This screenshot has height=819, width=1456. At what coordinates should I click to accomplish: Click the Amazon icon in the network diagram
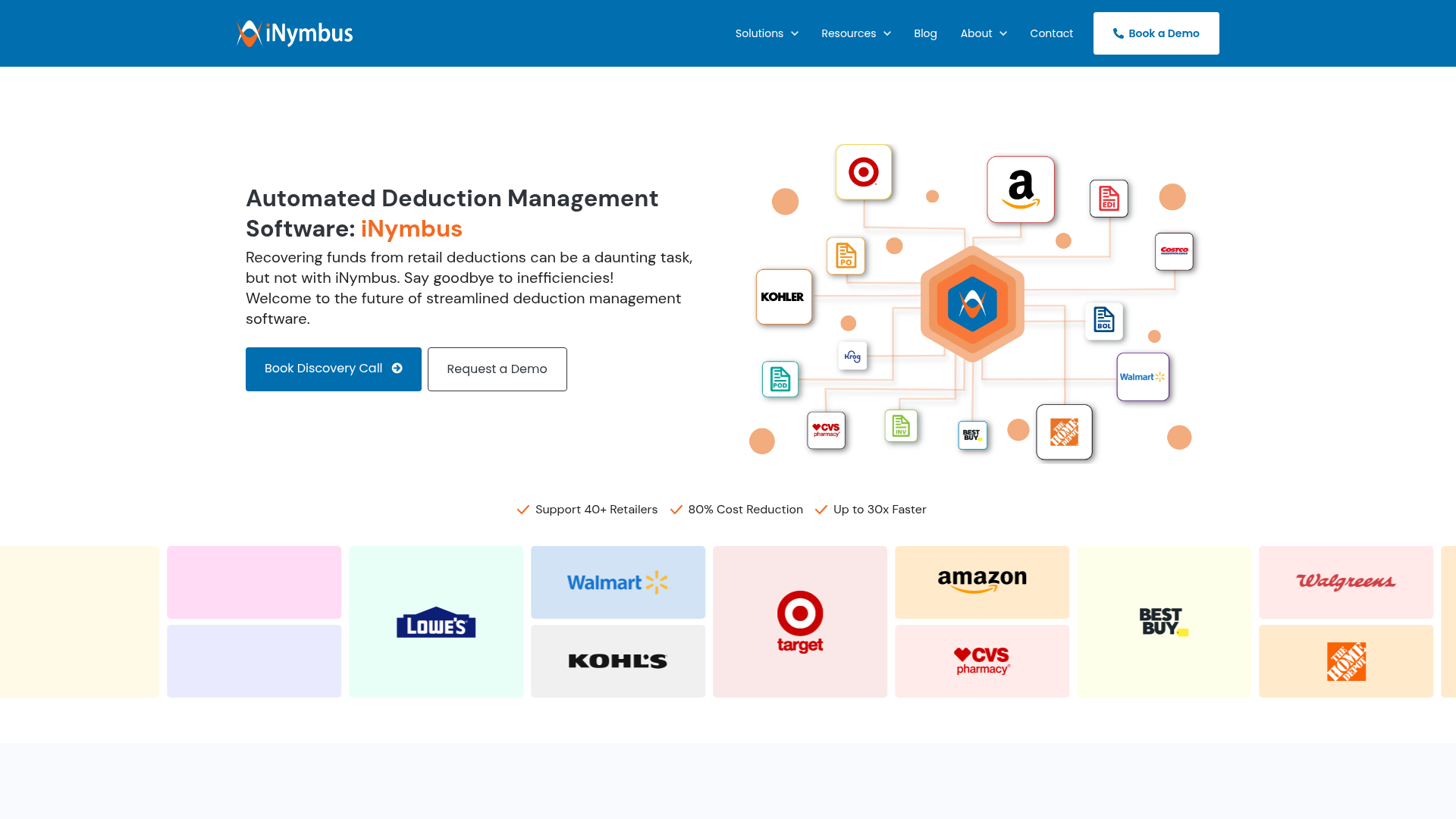click(1020, 190)
